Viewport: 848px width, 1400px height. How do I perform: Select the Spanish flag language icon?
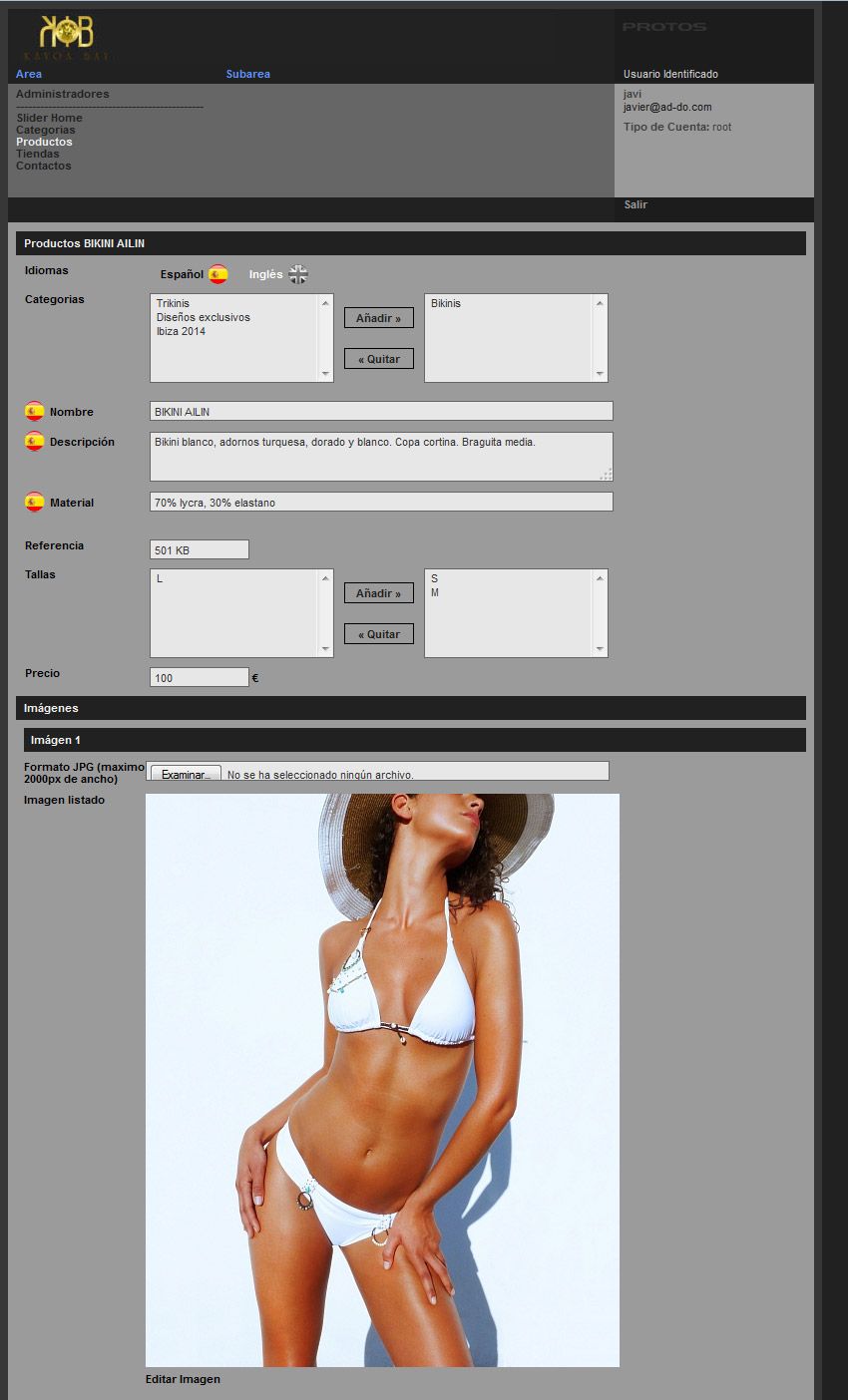[x=217, y=274]
